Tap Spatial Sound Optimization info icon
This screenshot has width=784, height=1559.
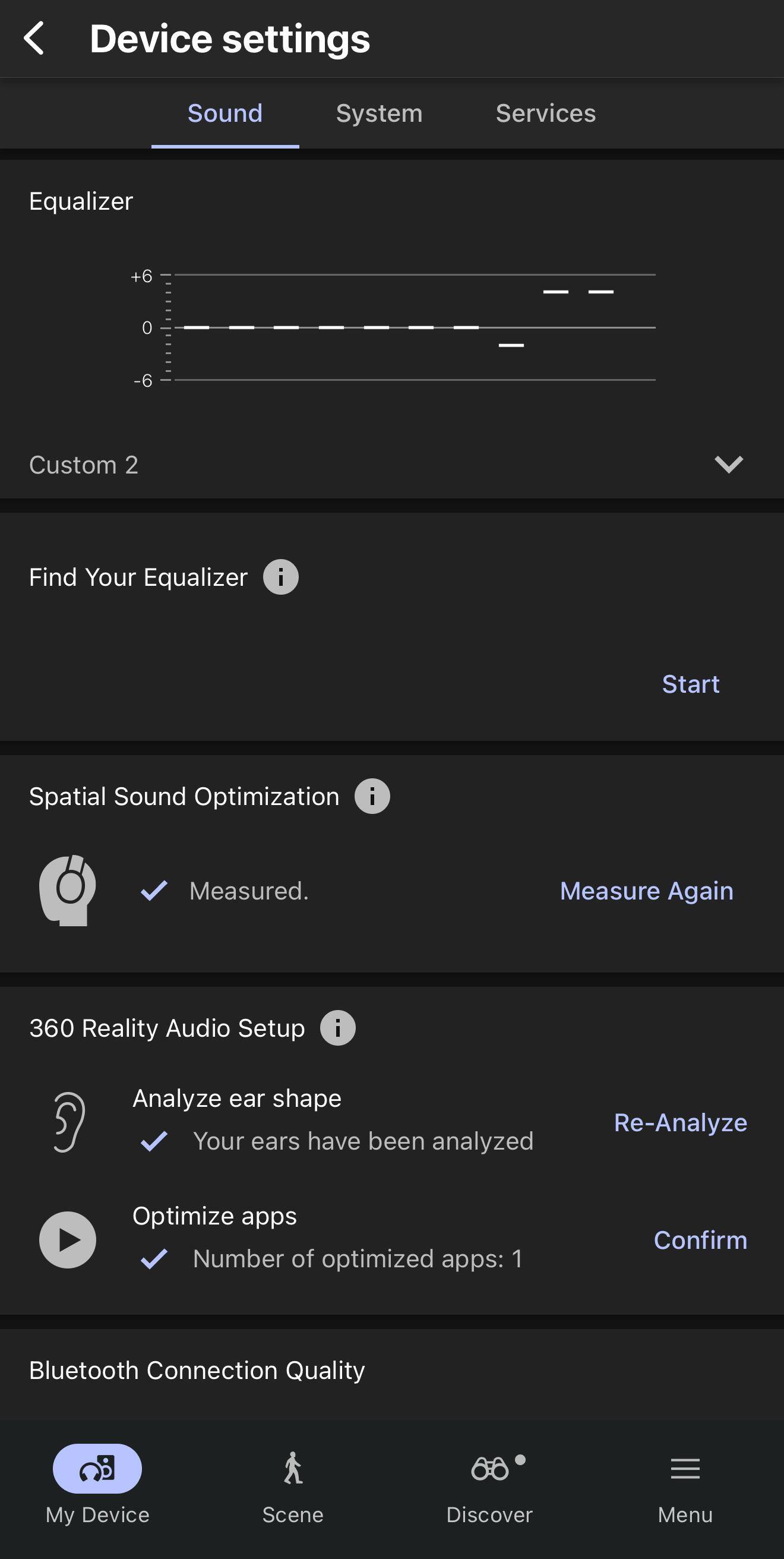[x=372, y=796]
